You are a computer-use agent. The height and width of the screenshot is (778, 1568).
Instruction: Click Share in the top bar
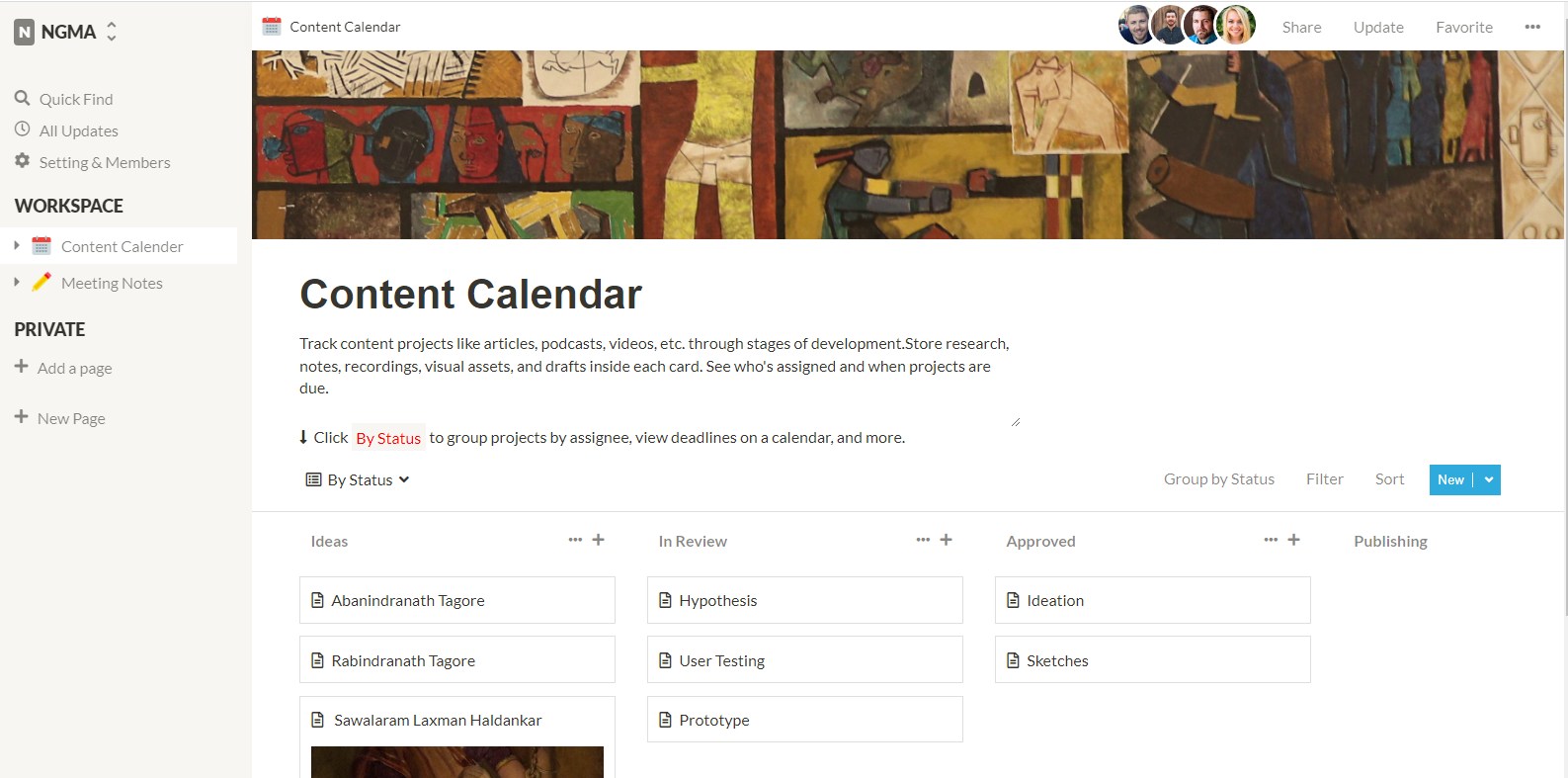point(1301,27)
